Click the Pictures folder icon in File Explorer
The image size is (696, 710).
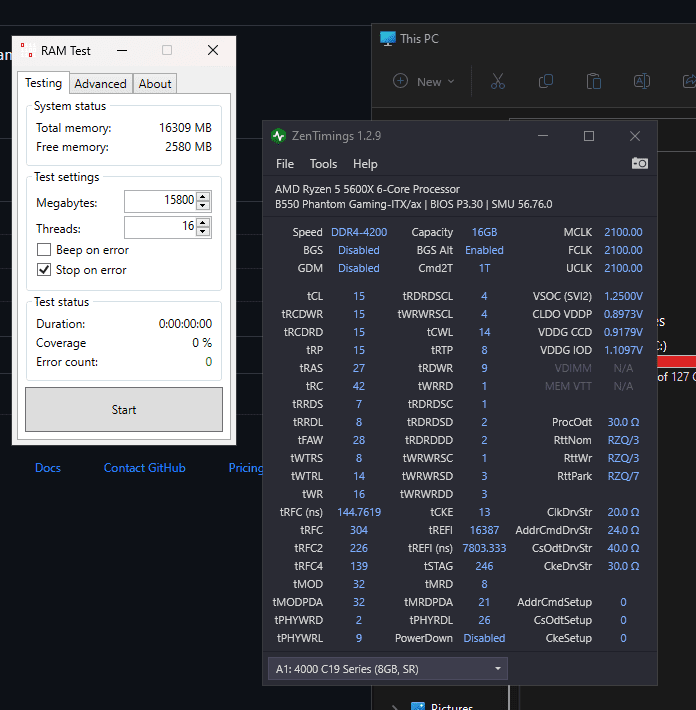[x=418, y=706]
